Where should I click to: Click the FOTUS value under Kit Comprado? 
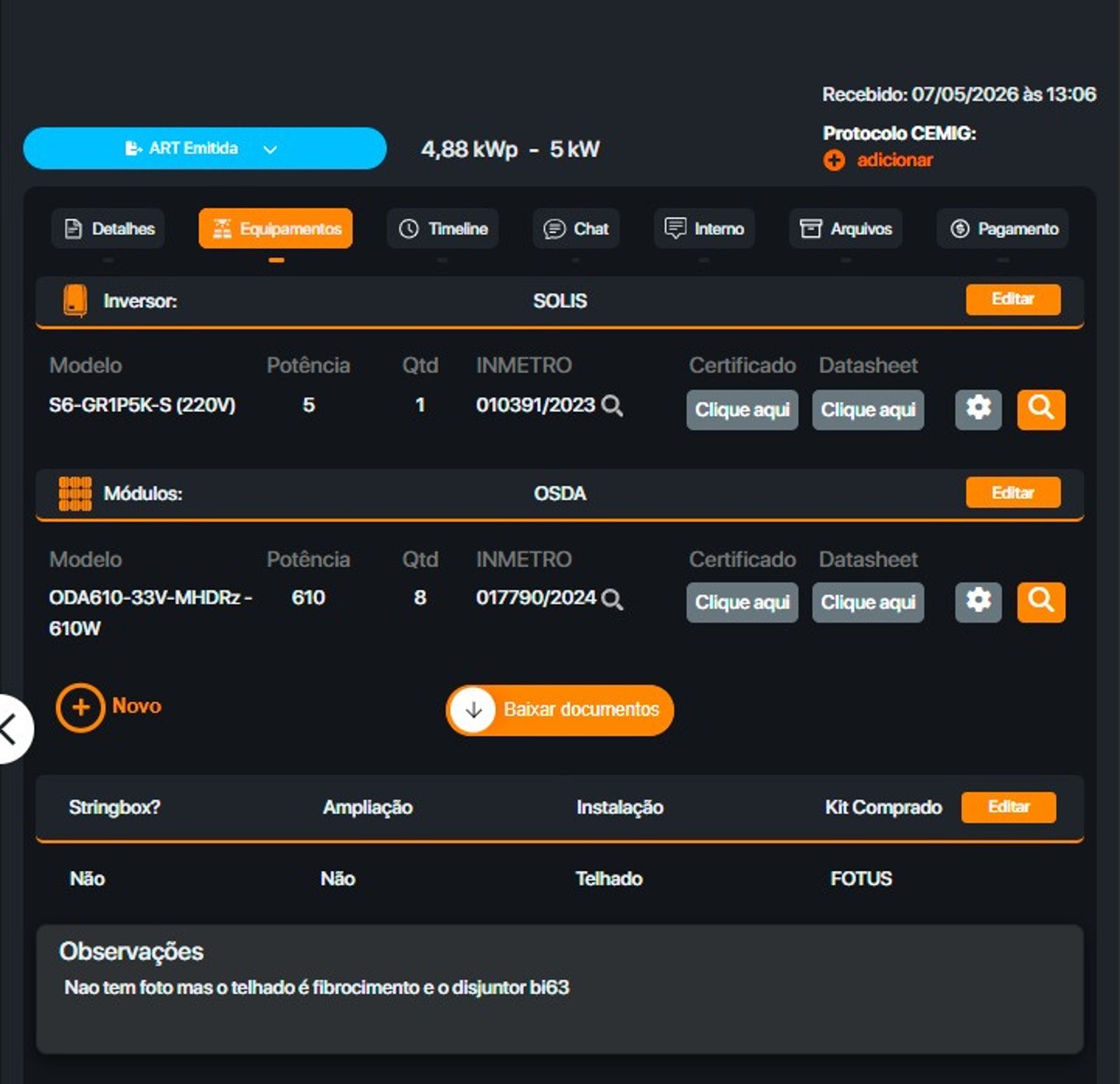click(x=861, y=879)
